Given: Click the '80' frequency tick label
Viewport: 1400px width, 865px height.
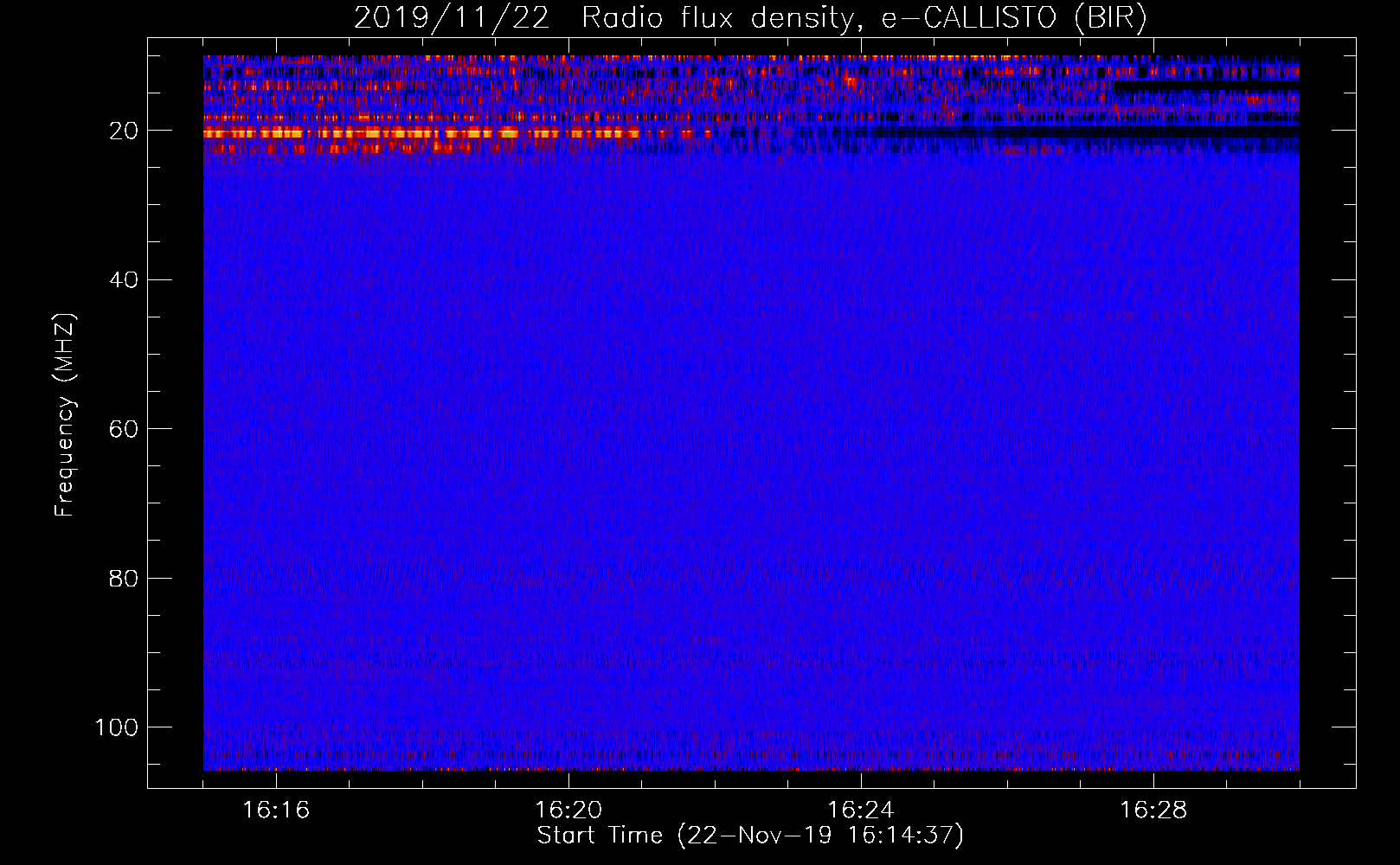Looking at the screenshot, I should tap(125, 578).
